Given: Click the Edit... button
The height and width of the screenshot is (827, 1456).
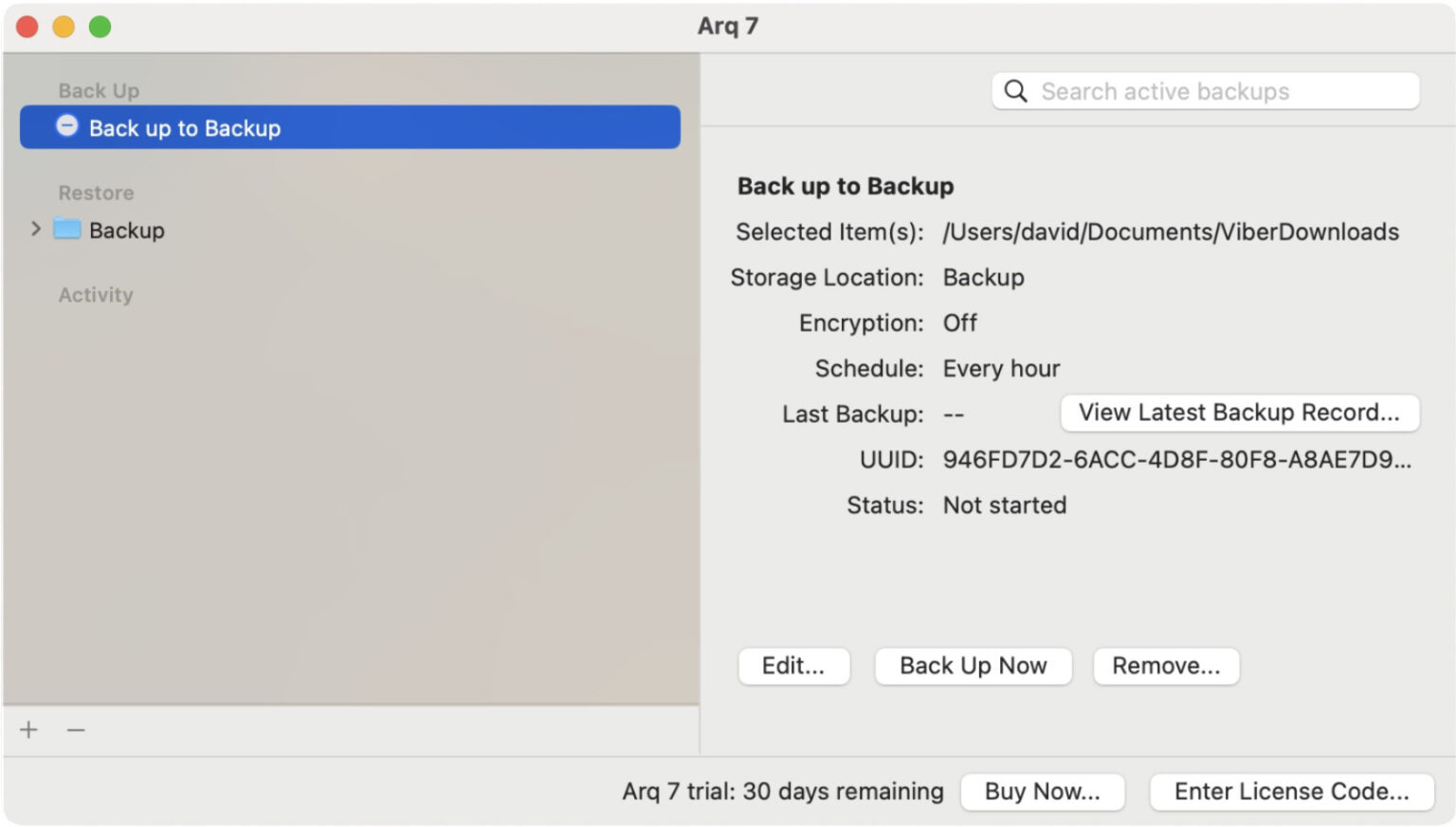Looking at the screenshot, I should coord(792,666).
